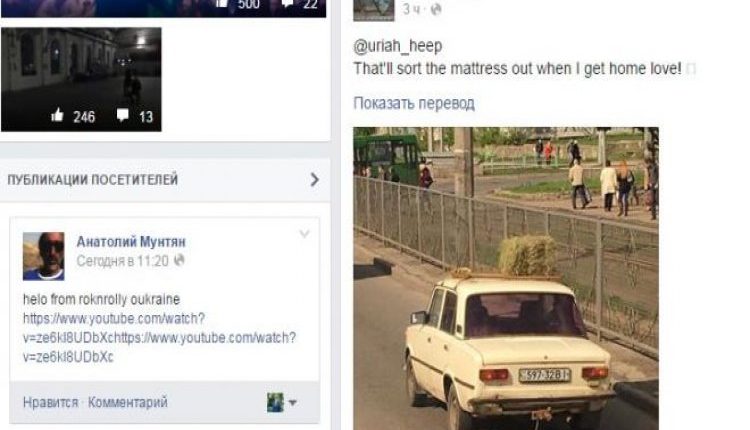Open the first YouTube link in the post

[114, 319]
